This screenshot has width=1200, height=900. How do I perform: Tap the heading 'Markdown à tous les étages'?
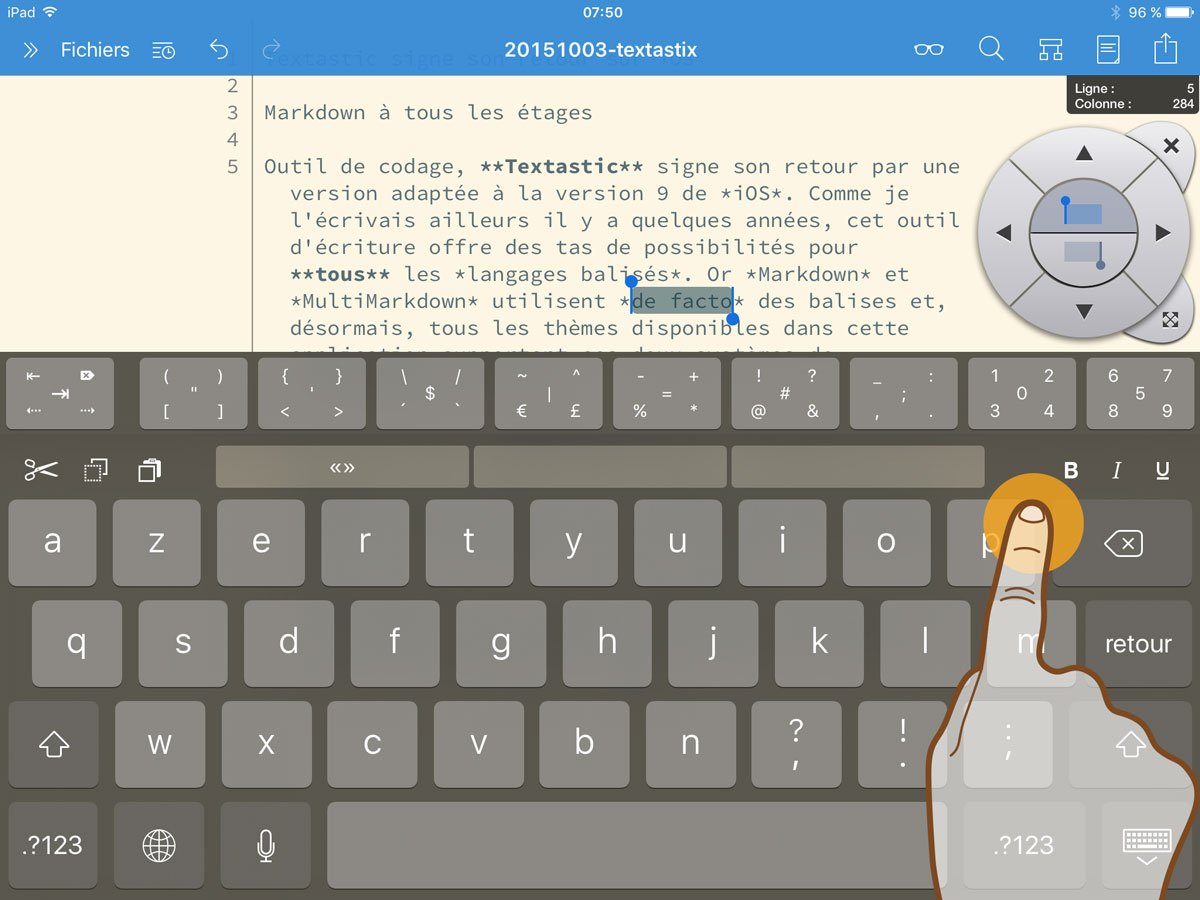[428, 113]
